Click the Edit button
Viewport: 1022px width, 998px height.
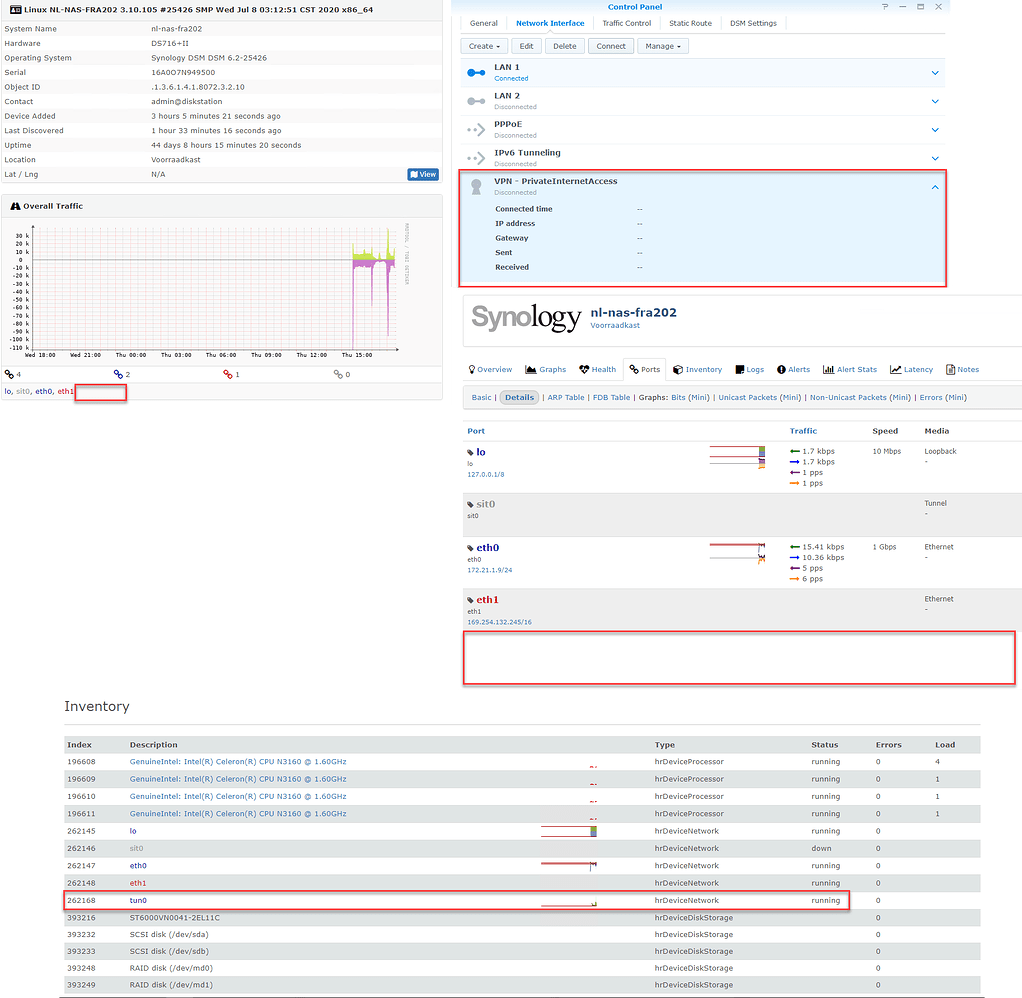click(x=526, y=46)
